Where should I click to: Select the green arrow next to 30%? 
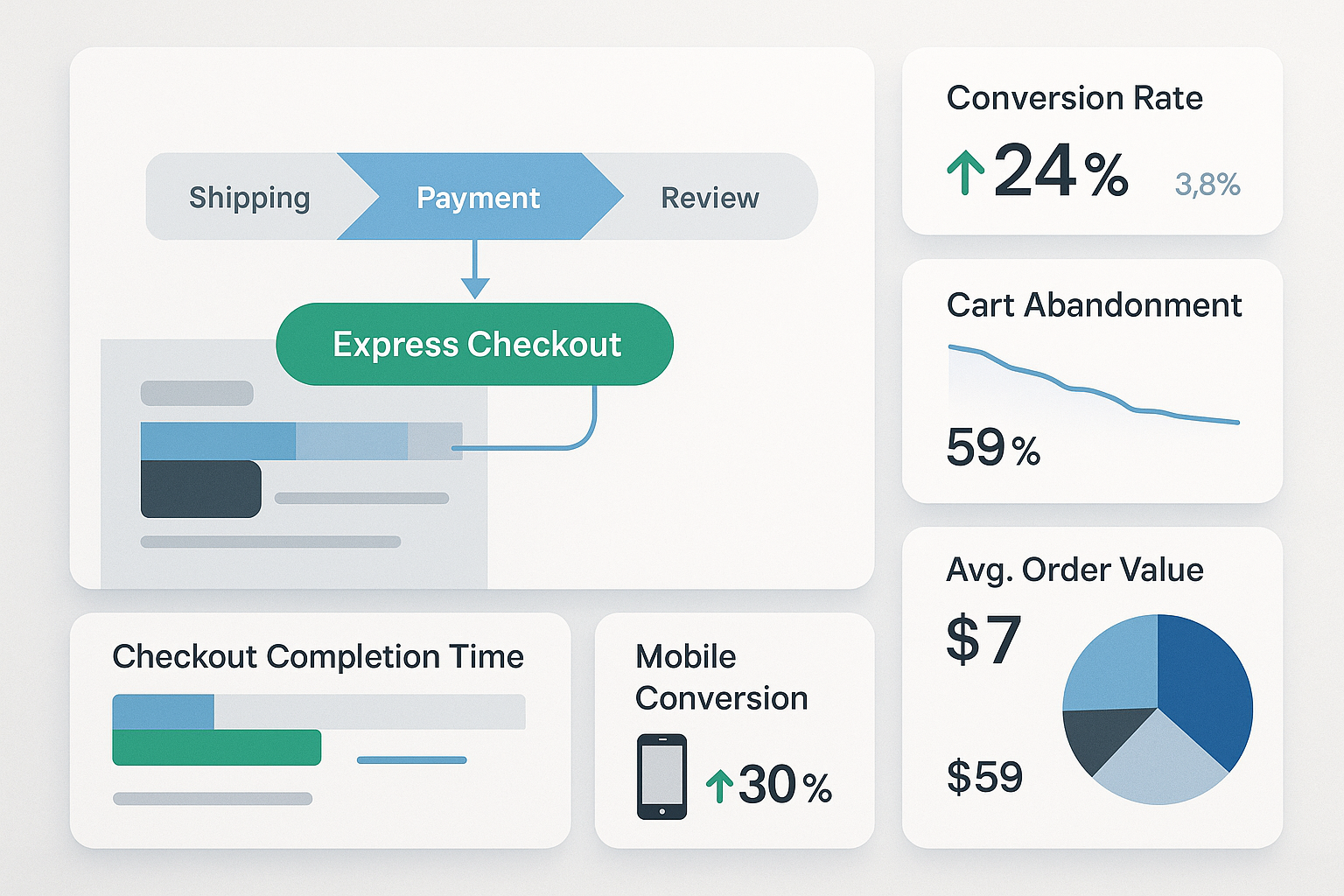pyautogui.click(x=720, y=785)
